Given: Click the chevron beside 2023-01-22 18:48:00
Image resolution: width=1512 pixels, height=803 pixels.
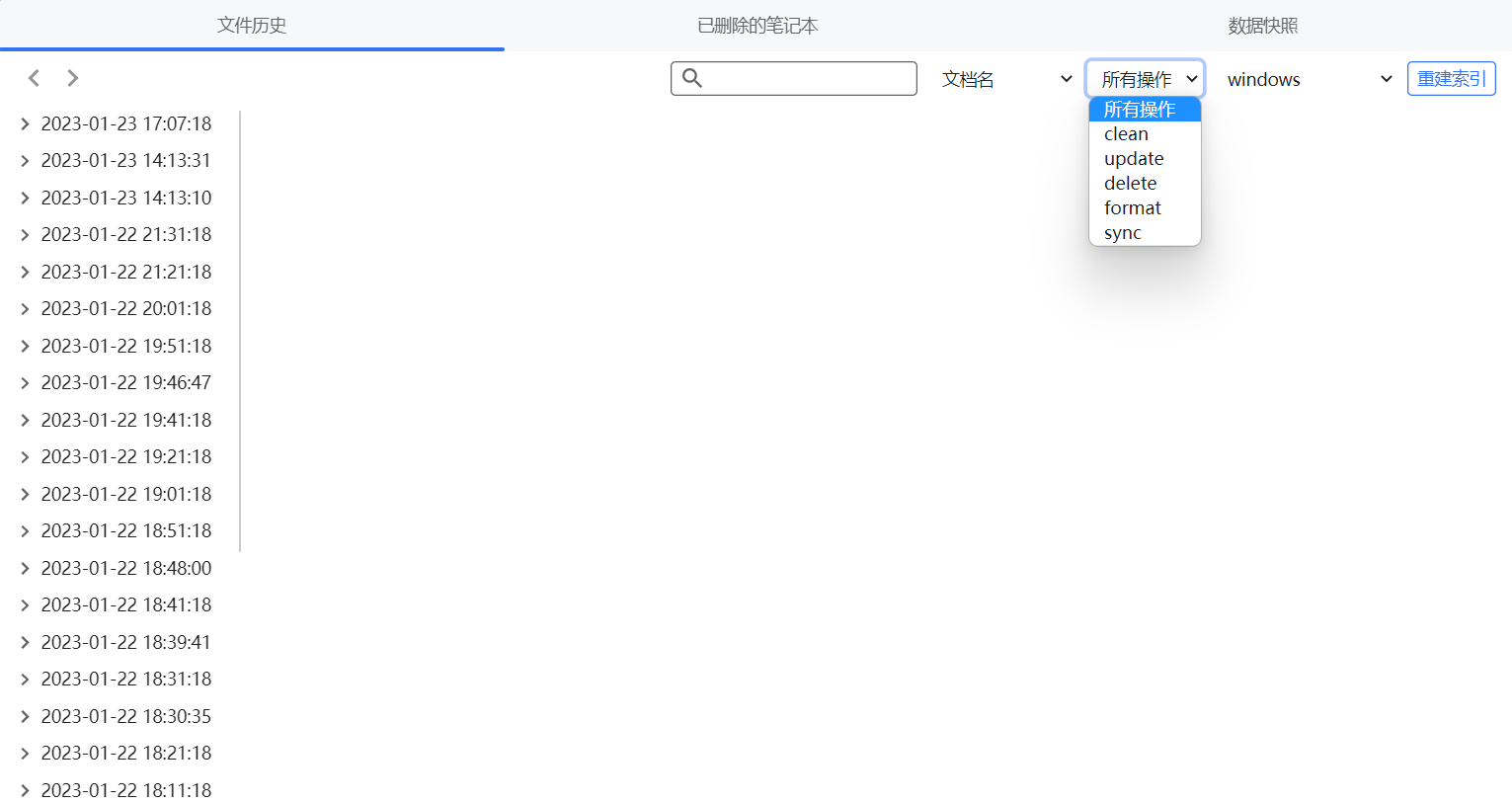Looking at the screenshot, I should coord(25,568).
